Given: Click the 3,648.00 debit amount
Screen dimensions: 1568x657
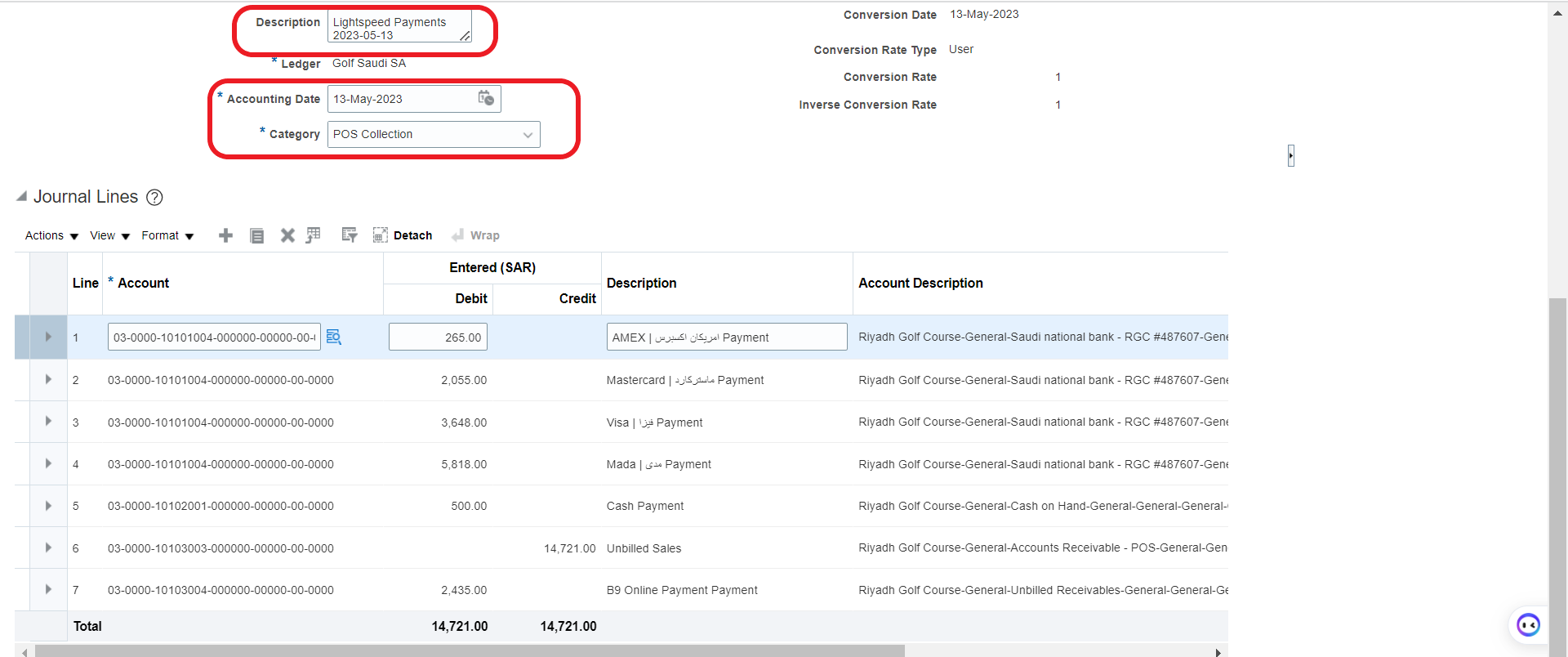Looking at the screenshot, I should [x=464, y=422].
